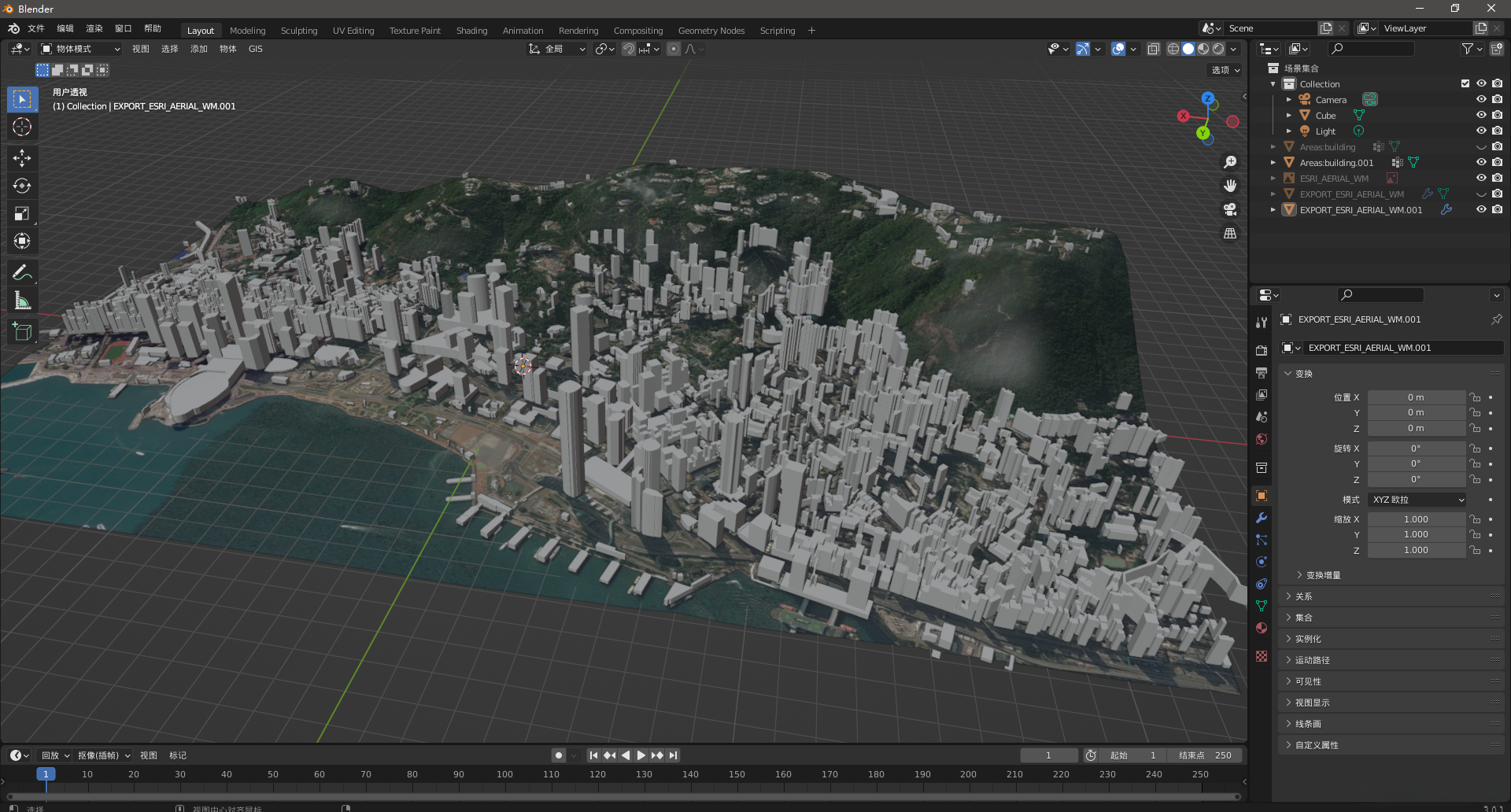This screenshot has height=812, width=1511.
Task: Expand the 关系 panel
Action: click(1304, 596)
